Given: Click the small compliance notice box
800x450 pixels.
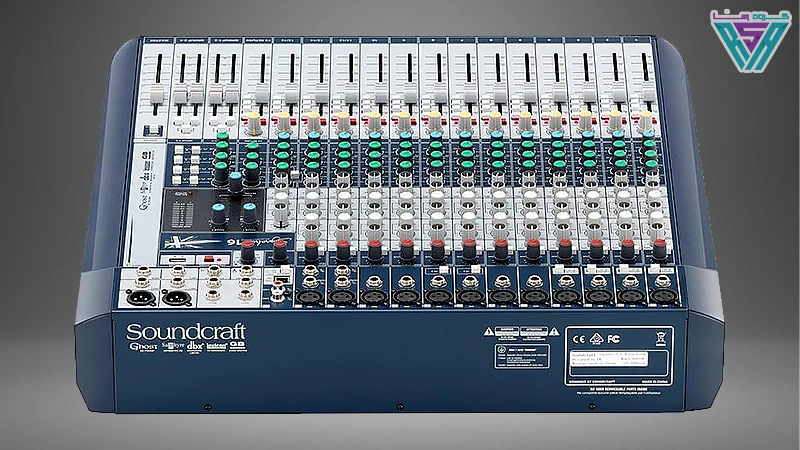Looking at the screenshot, I should pyautogui.click(x=522, y=357).
